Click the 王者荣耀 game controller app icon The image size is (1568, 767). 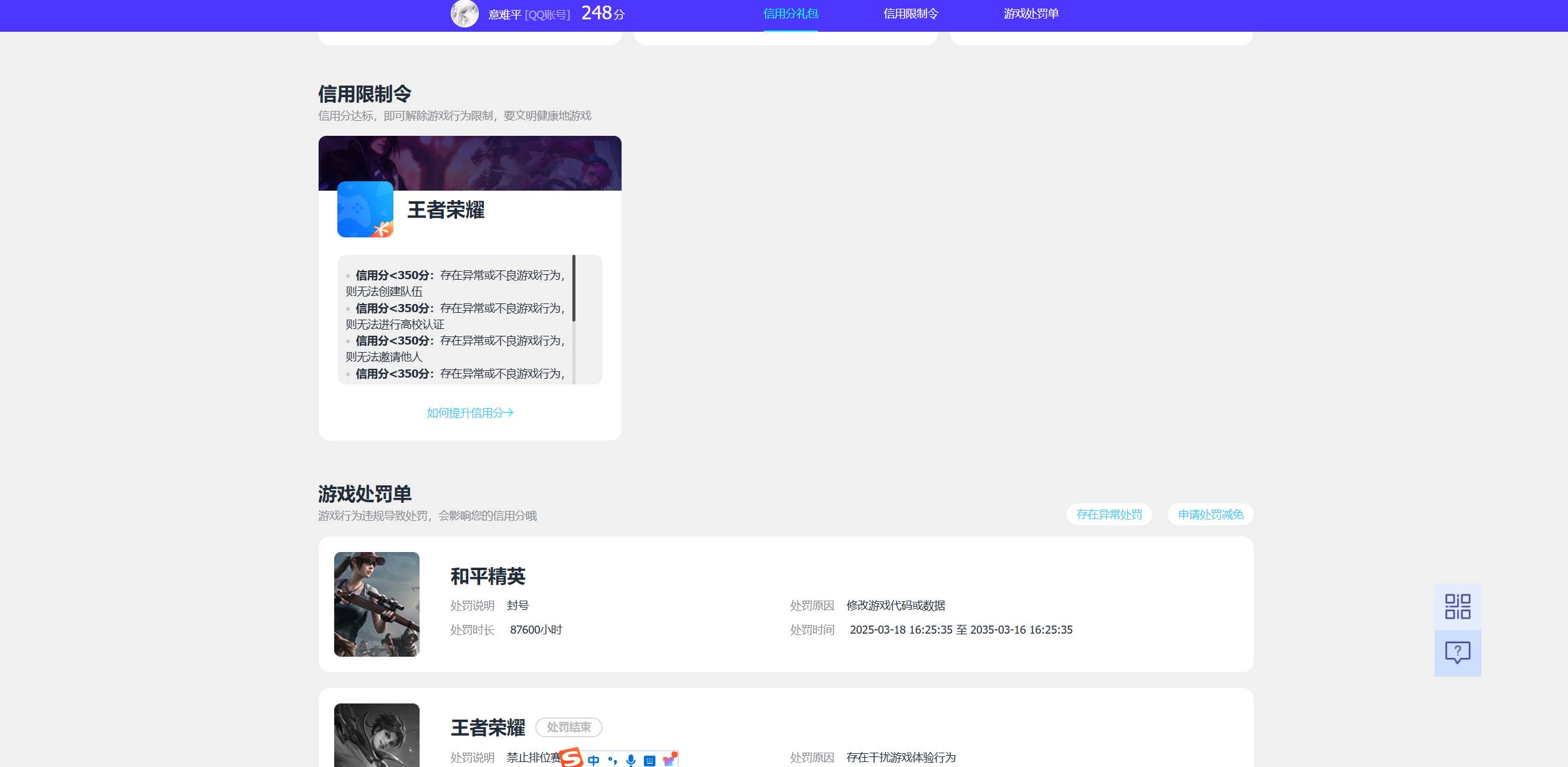click(x=365, y=209)
